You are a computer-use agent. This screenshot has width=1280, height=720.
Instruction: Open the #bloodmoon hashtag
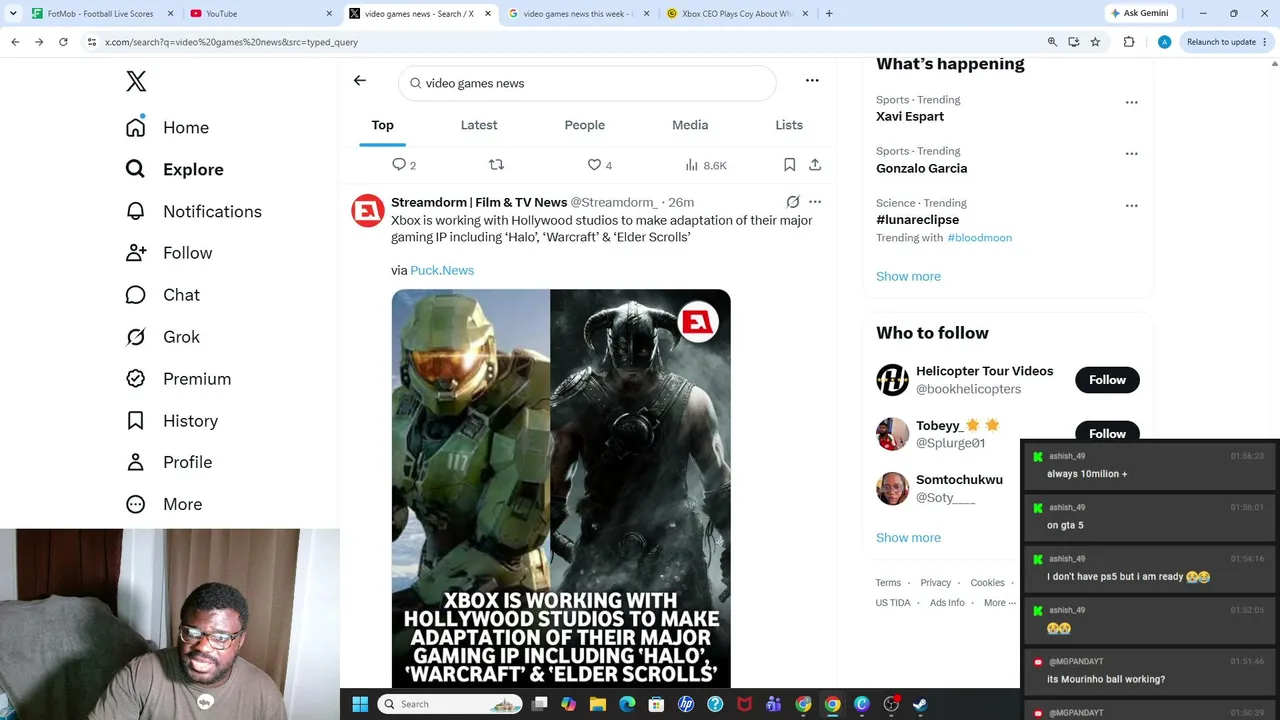[x=980, y=238]
